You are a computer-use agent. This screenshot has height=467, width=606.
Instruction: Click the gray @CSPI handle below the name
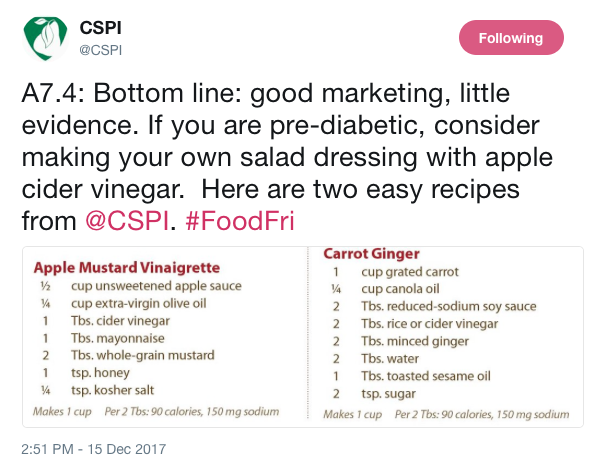point(100,50)
